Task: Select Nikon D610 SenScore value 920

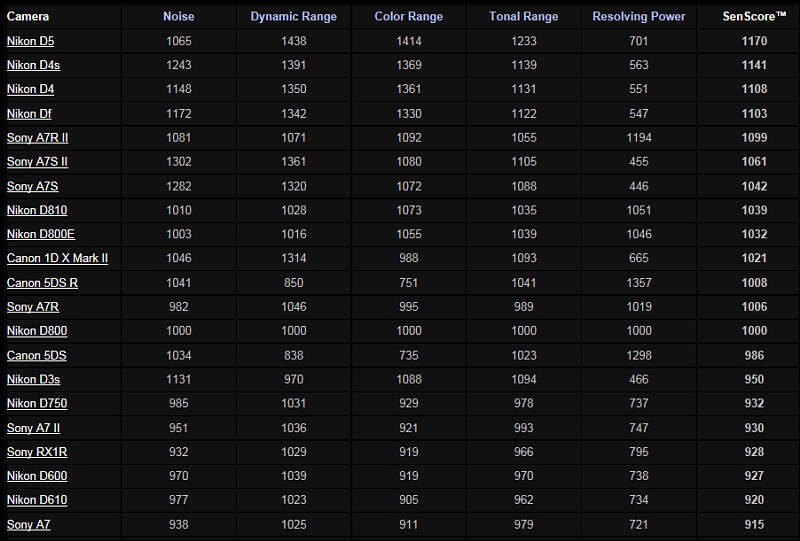Action: (x=754, y=499)
